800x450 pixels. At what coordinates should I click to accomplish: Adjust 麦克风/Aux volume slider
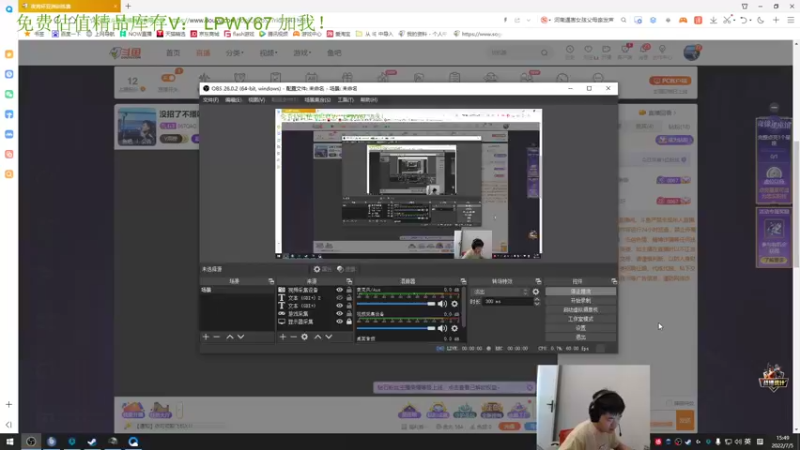[x=396, y=304]
